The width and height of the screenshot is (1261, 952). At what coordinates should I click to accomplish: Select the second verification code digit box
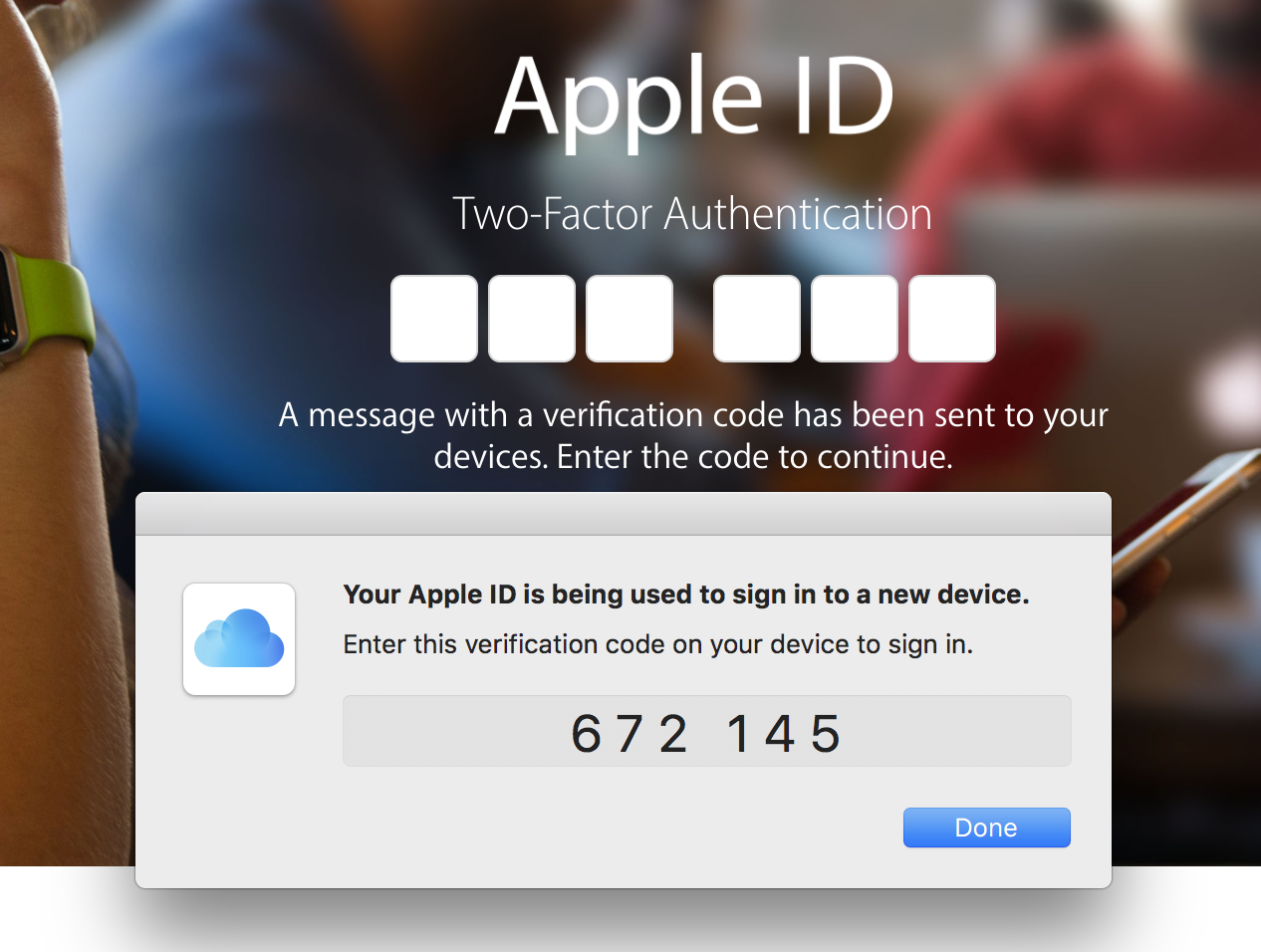[x=532, y=319]
